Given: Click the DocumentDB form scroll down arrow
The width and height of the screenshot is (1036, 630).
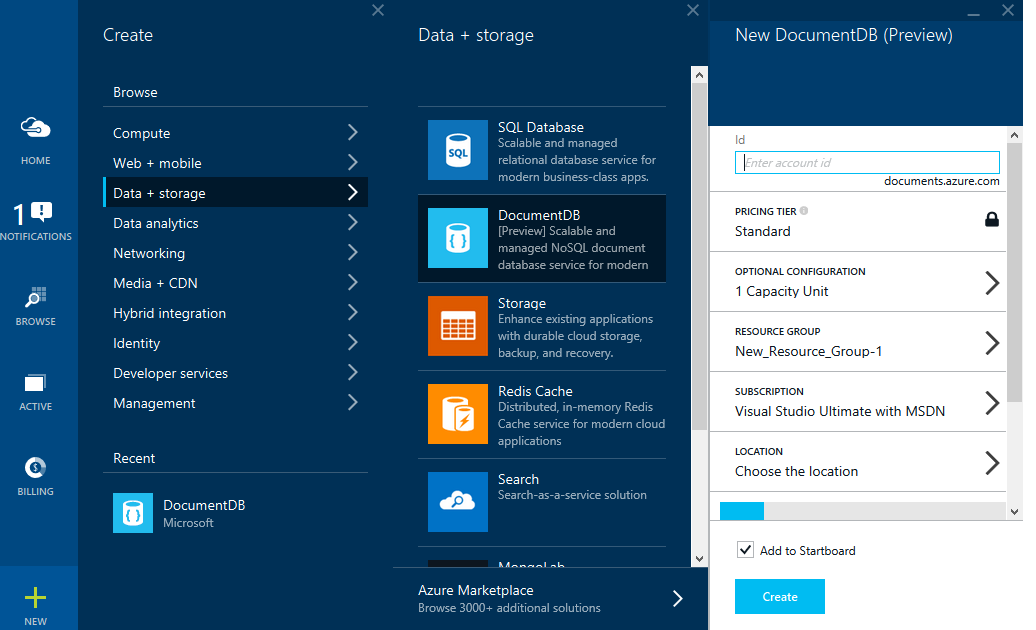Looking at the screenshot, I should (x=1015, y=512).
